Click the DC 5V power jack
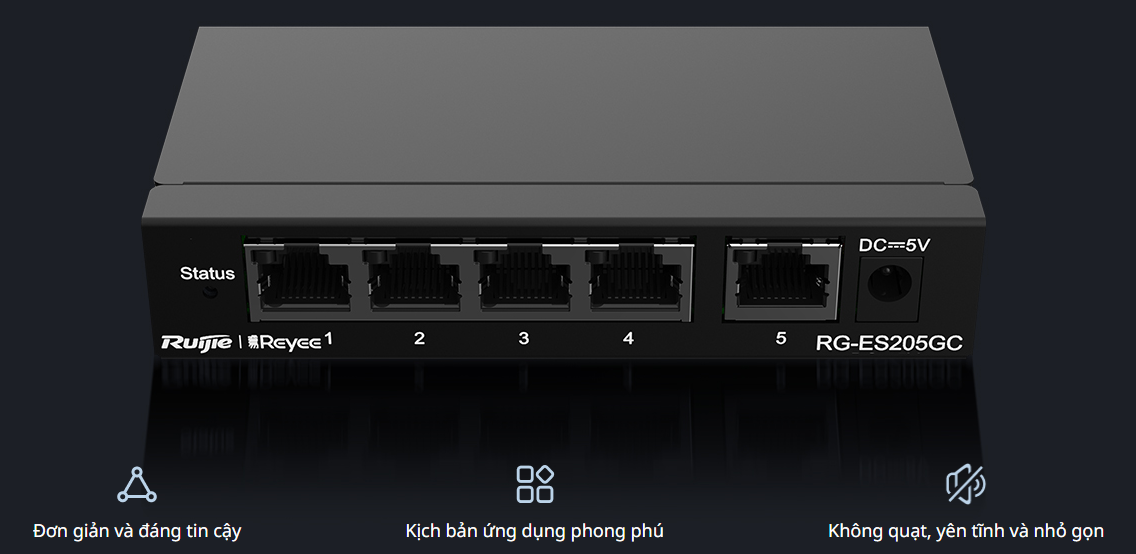1136x554 pixels. [889, 288]
